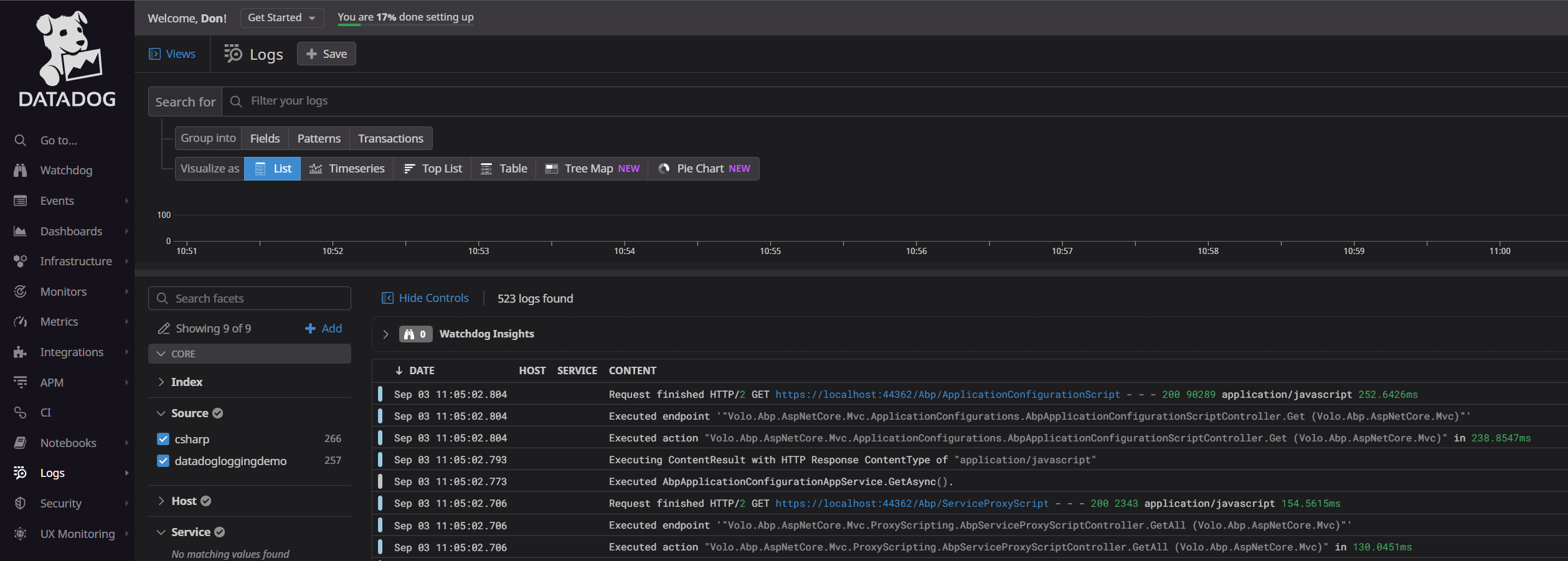The width and height of the screenshot is (1568, 561).
Task: Open the Views link
Action: click(x=181, y=54)
